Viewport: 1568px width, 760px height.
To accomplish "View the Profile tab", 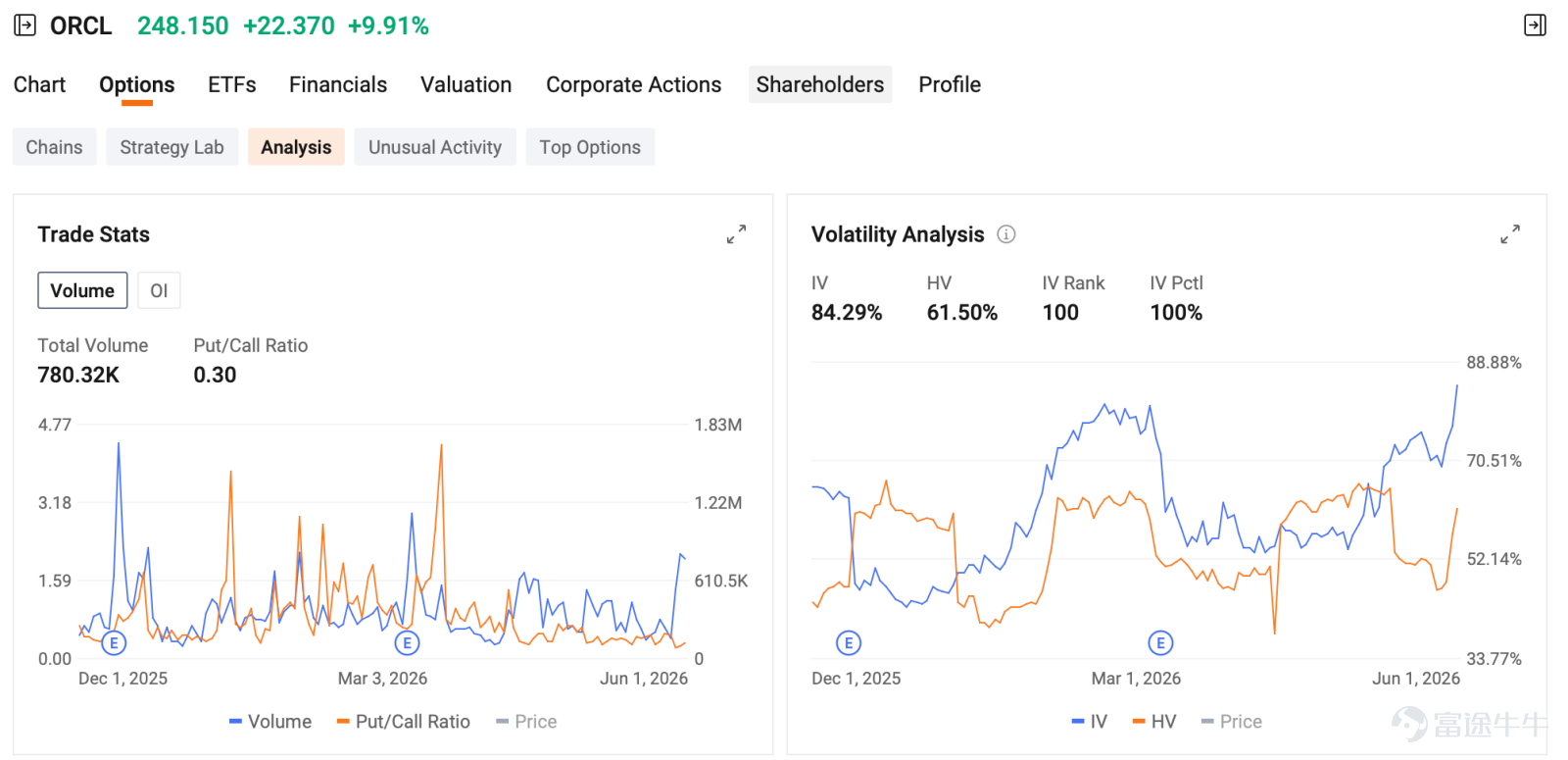I will [950, 84].
